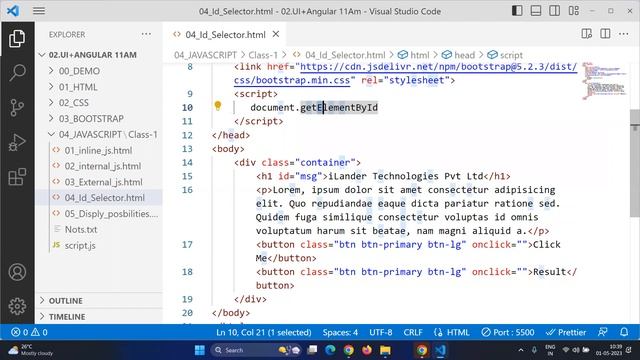Click Go Live Port 5500 status item
This screenshot has height=360, width=640.
(x=508, y=332)
